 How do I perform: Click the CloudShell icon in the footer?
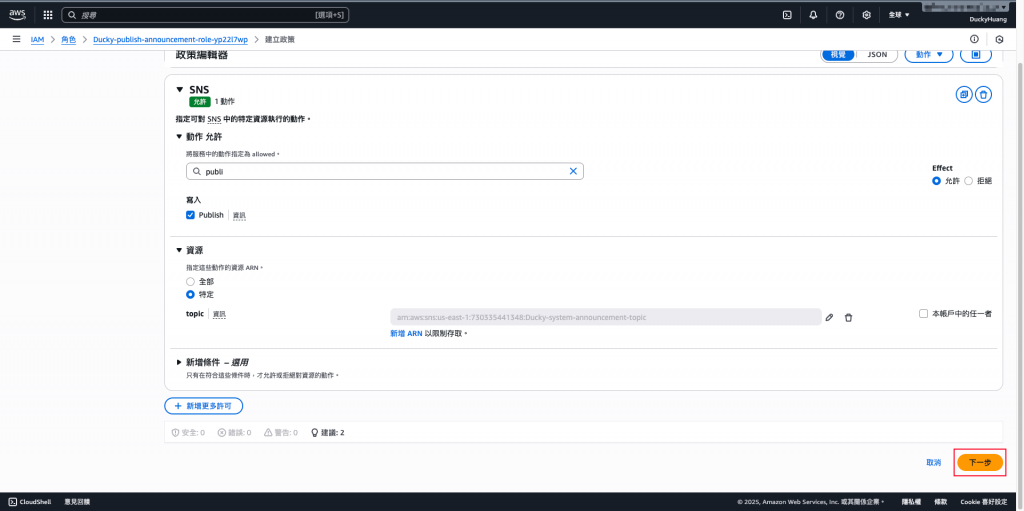point(13,502)
